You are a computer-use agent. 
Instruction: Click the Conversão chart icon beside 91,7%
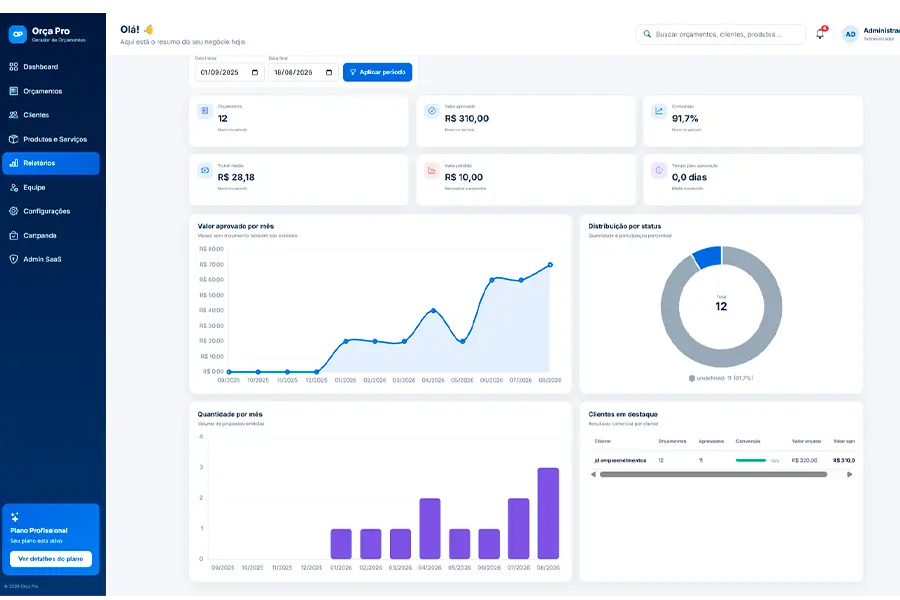click(x=659, y=111)
